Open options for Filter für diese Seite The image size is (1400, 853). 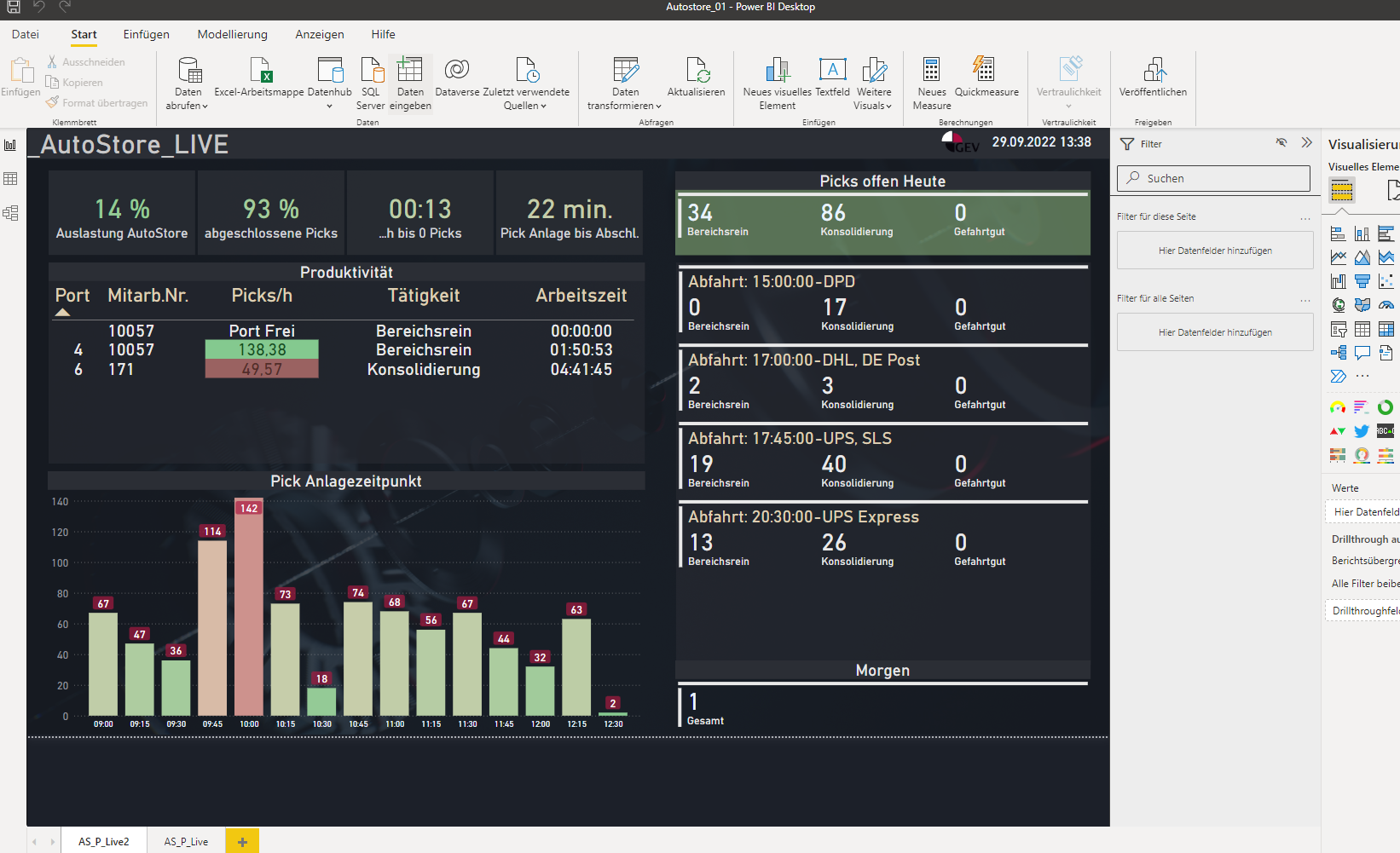(1305, 218)
